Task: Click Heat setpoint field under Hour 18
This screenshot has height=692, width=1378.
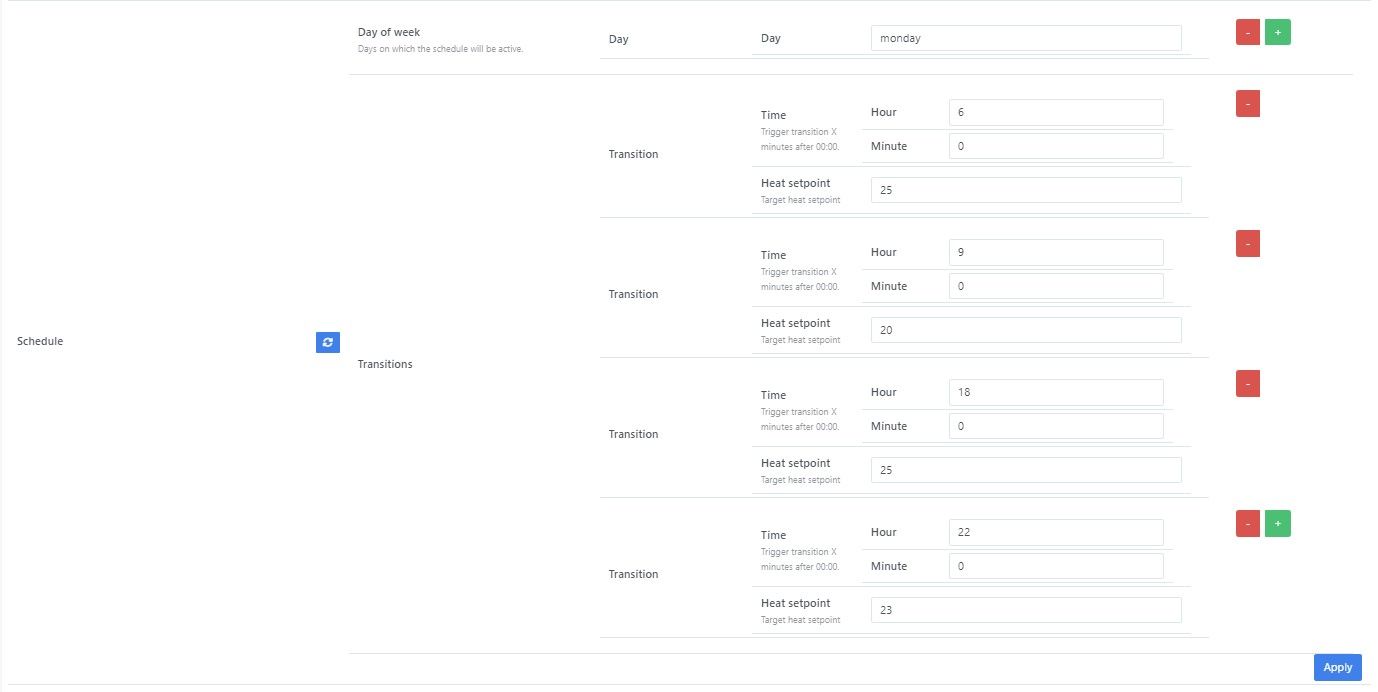Action: coord(1025,470)
